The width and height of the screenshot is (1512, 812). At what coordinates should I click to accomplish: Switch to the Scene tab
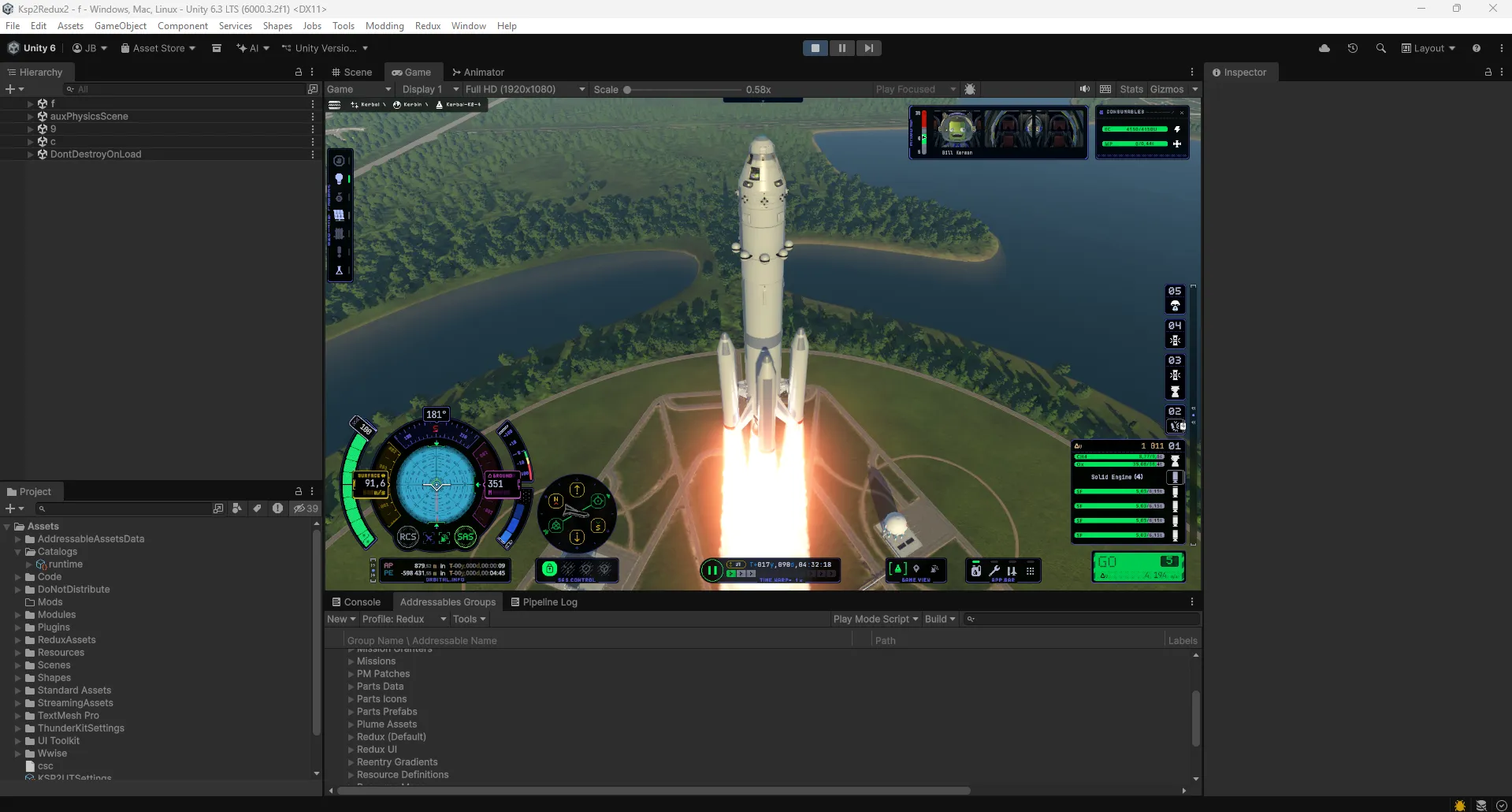tap(351, 72)
